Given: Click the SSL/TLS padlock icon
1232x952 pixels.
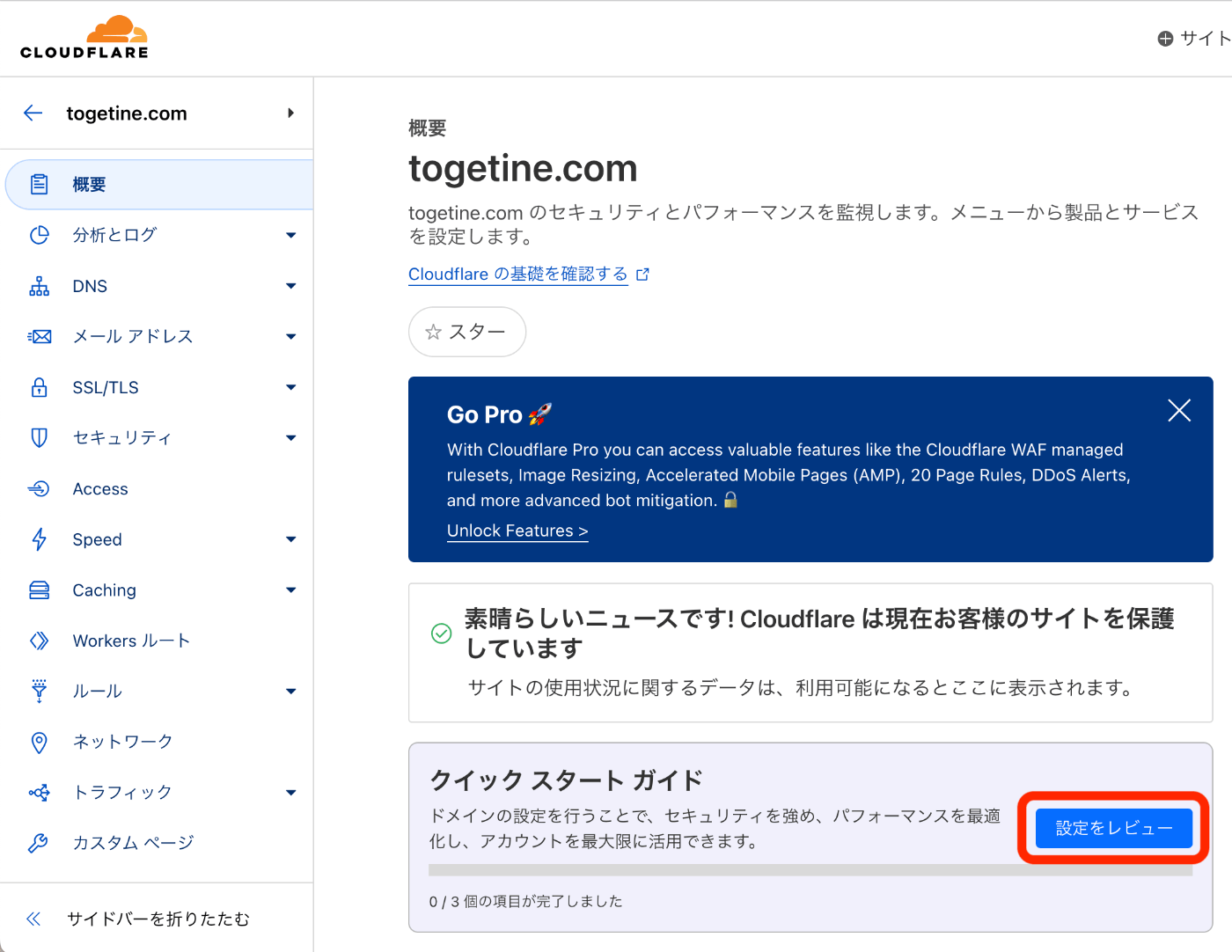Looking at the screenshot, I should 40,387.
